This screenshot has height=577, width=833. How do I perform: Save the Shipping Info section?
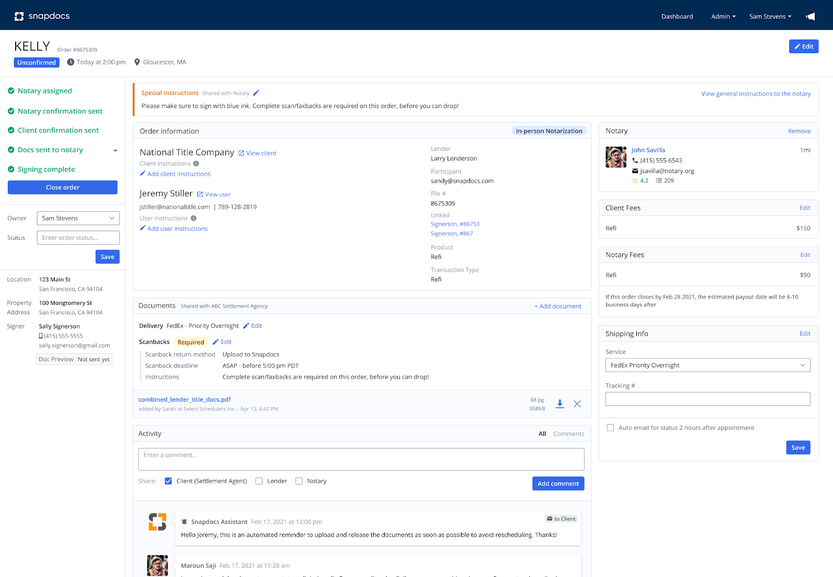pos(798,447)
